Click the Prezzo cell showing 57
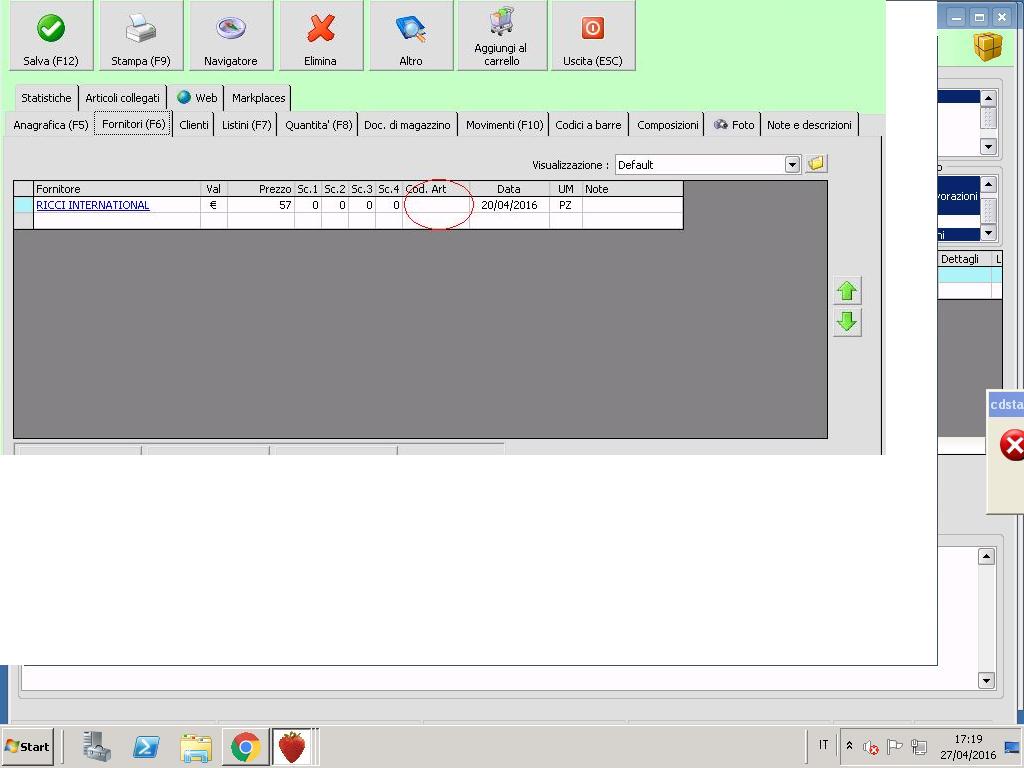 point(261,205)
